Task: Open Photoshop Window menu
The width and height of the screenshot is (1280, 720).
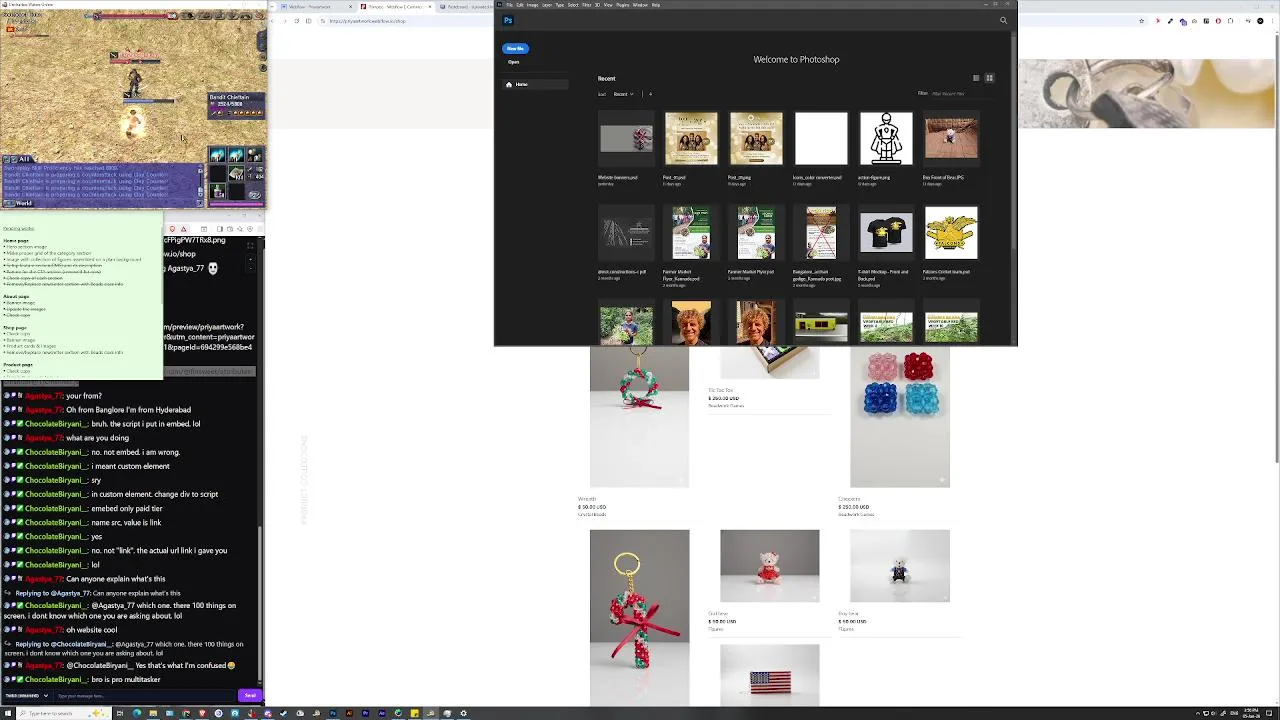Action: pyautogui.click(x=640, y=5)
